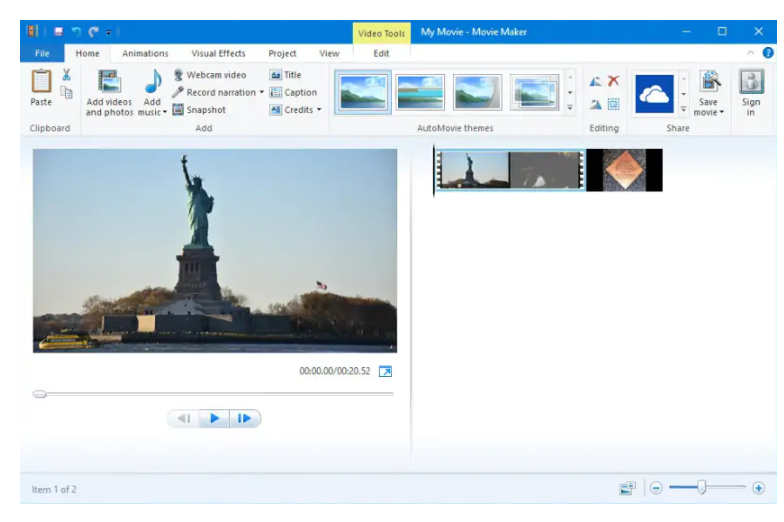The width and height of the screenshot is (784, 522).
Task: Expand the Add music dropdown arrow
Action: click(x=166, y=112)
